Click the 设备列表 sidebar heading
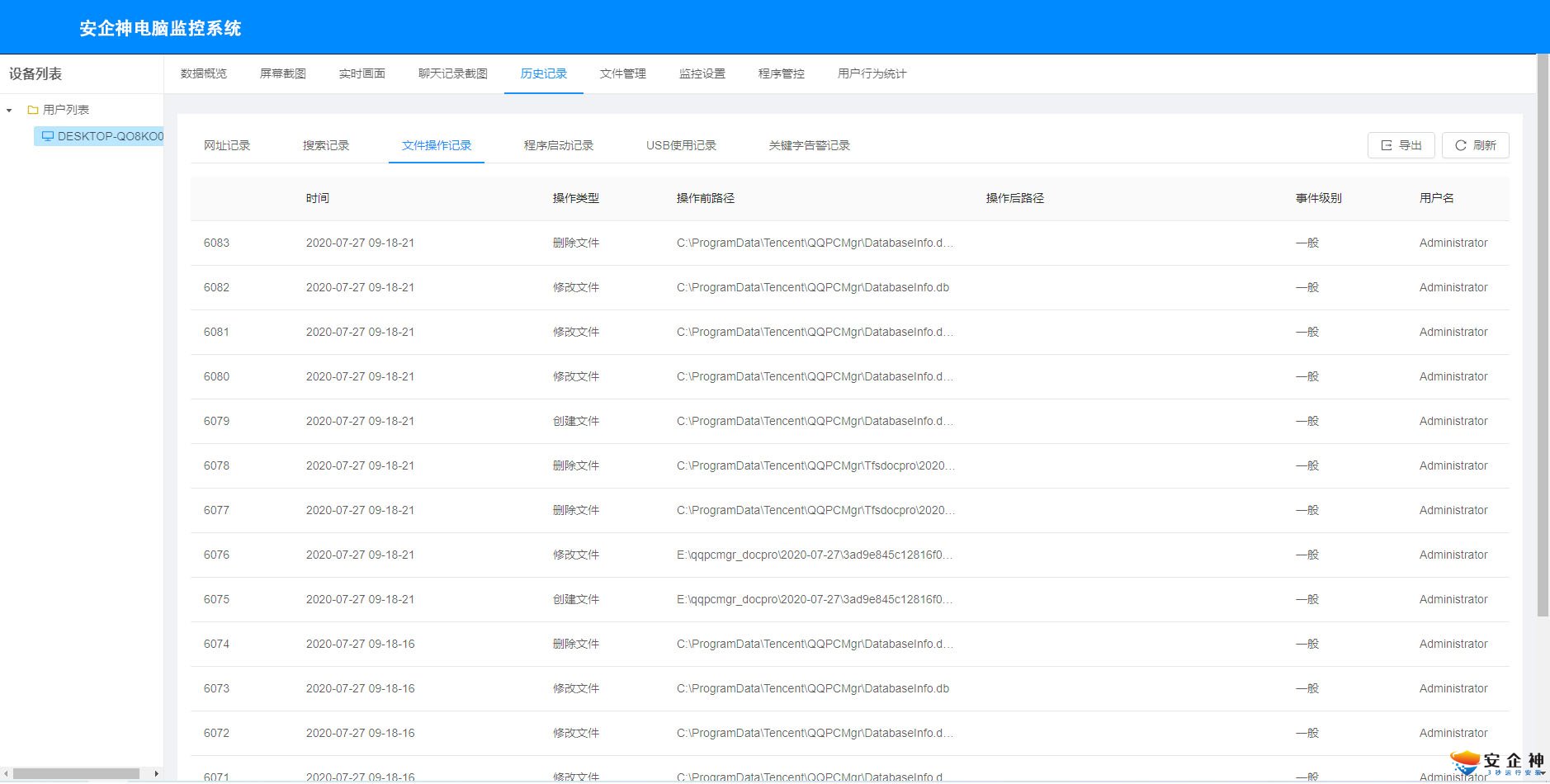This screenshot has height=784, width=1550. (35, 73)
